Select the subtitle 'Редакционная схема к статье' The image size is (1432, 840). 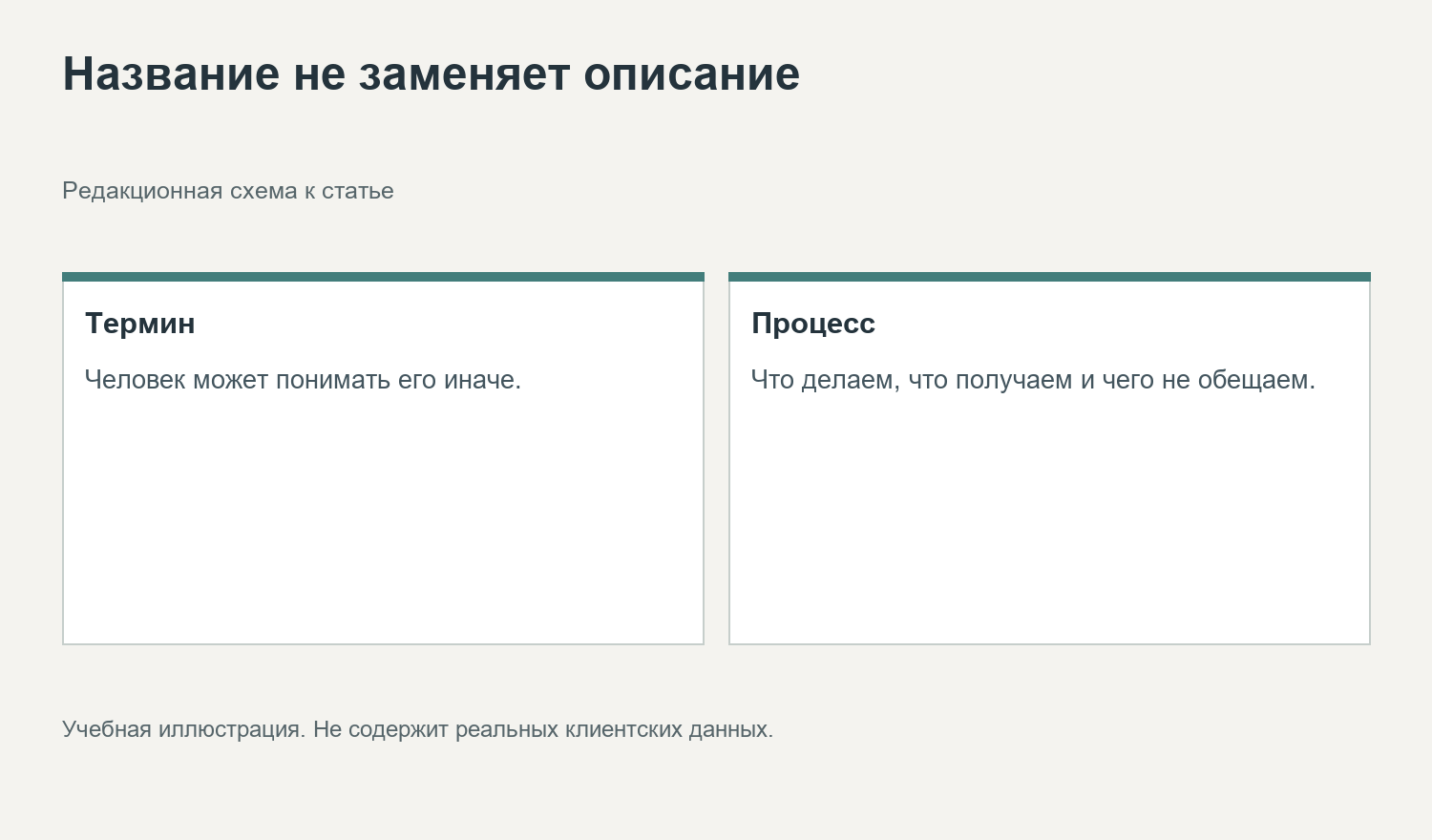click(x=228, y=191)
